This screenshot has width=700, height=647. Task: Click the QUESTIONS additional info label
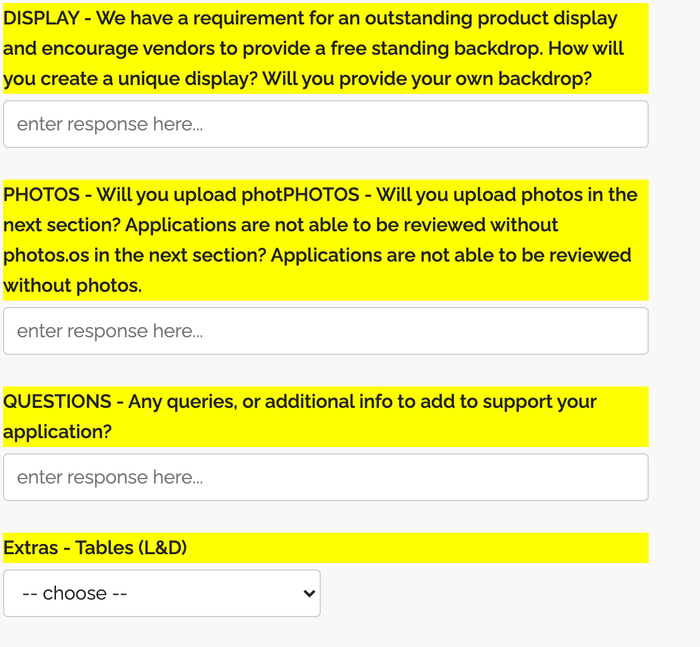click(325, 417)
